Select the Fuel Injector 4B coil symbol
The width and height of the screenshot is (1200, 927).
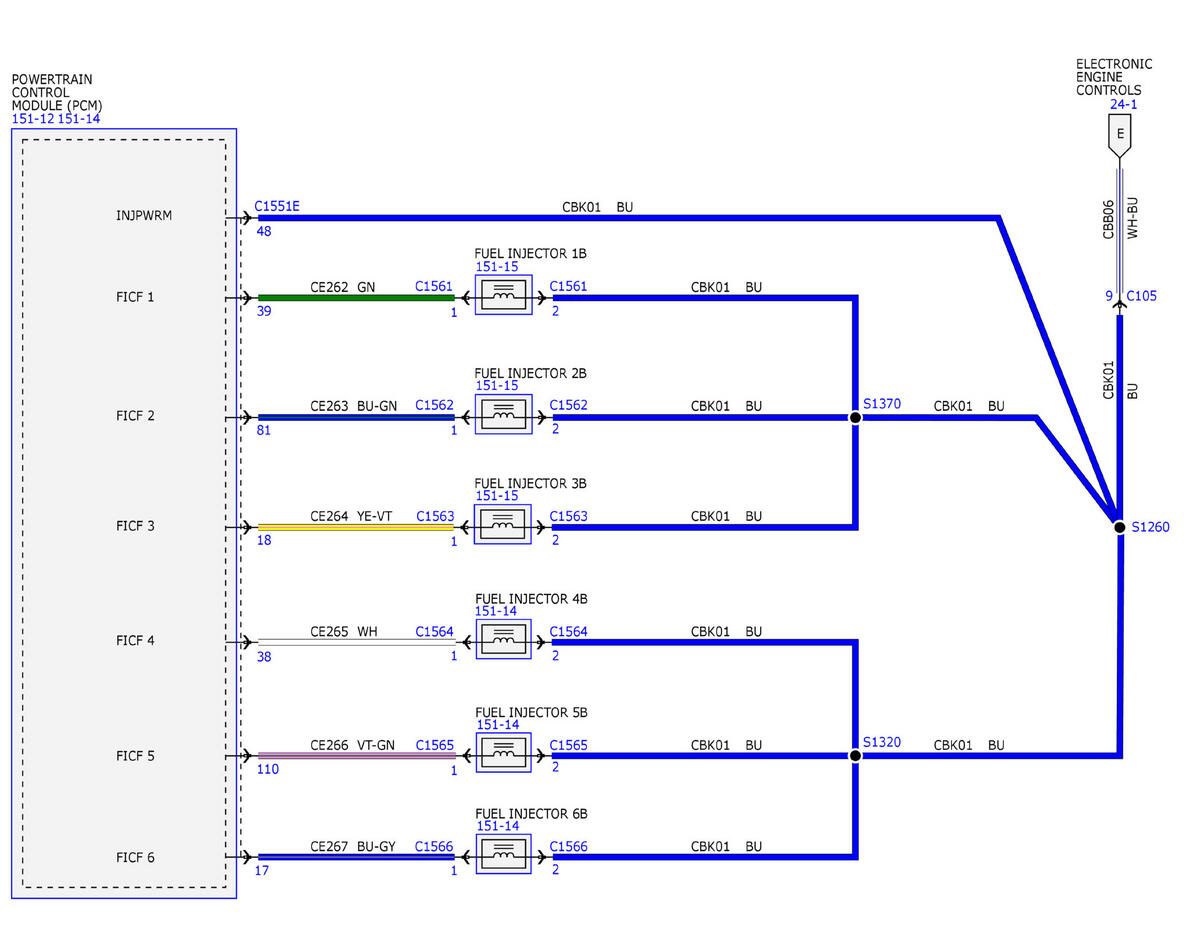(503, 639)
